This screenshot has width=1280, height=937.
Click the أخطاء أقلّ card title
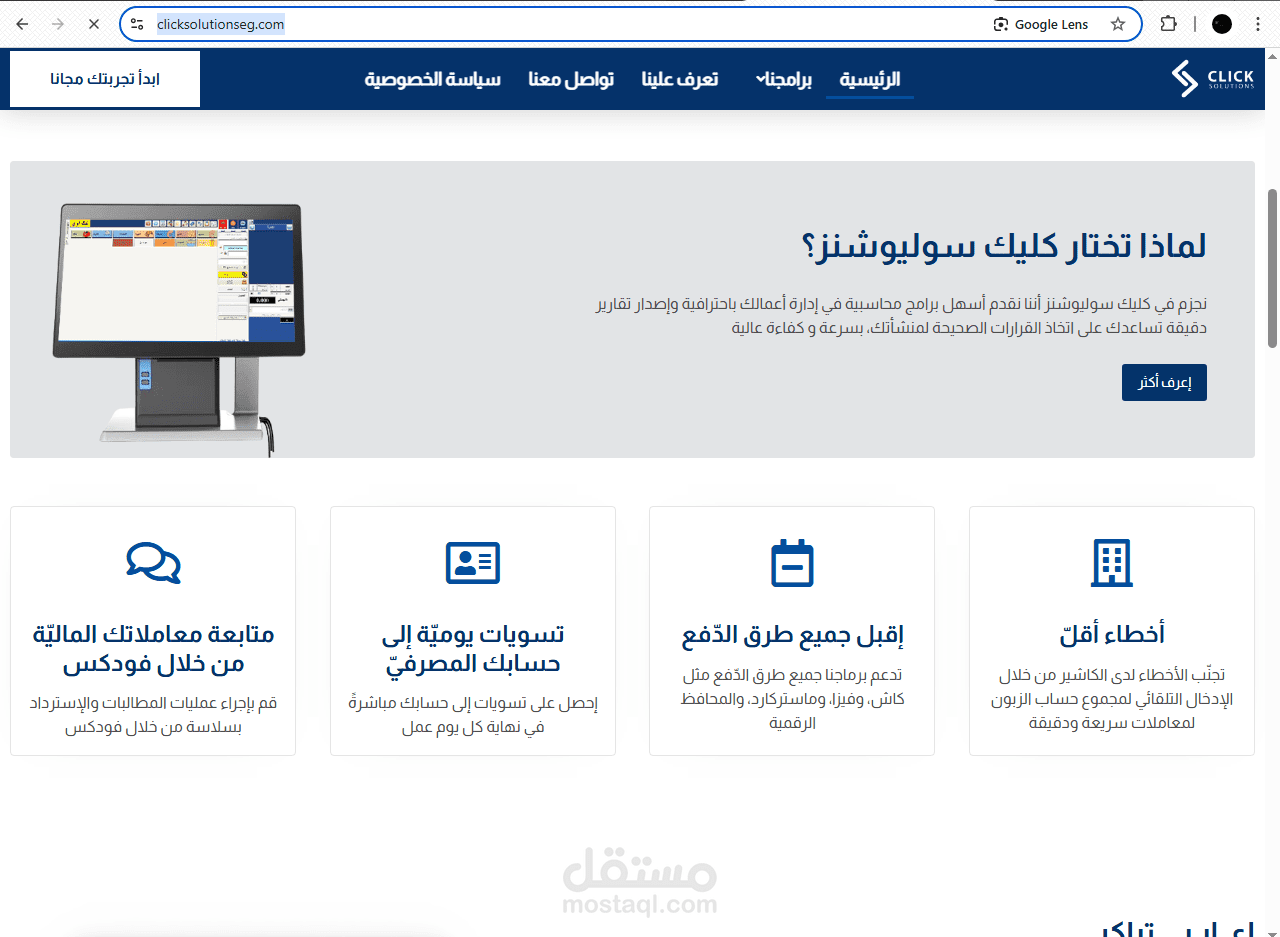1112,634
